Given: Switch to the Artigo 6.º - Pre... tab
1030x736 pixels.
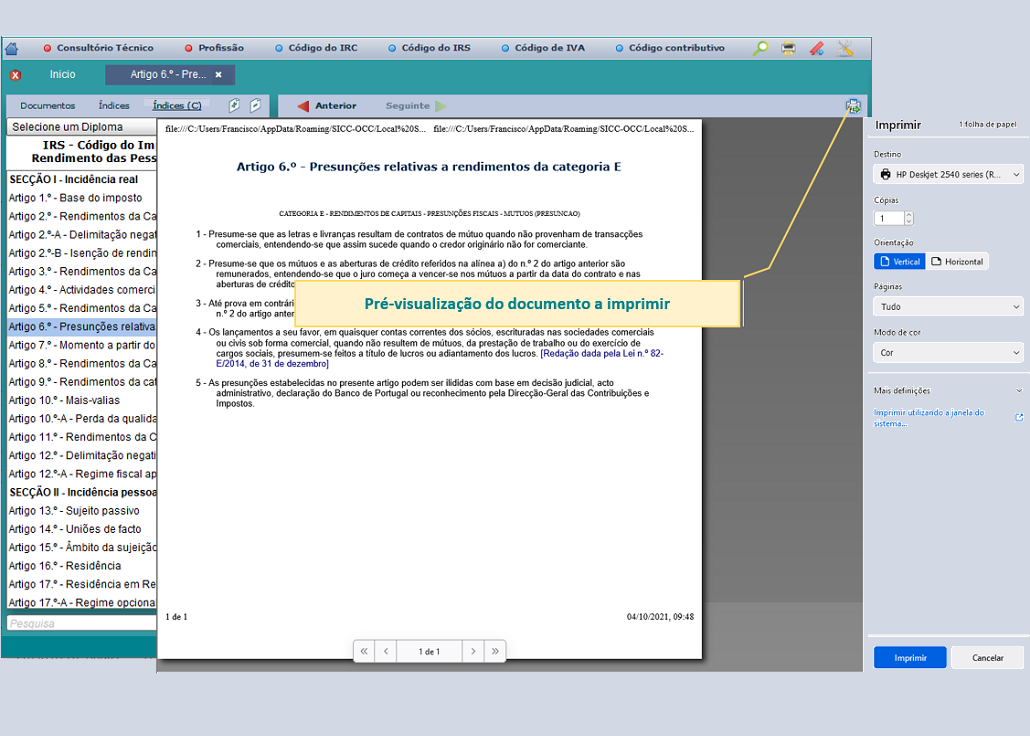Looking at the screenshot, I should 169,75.
